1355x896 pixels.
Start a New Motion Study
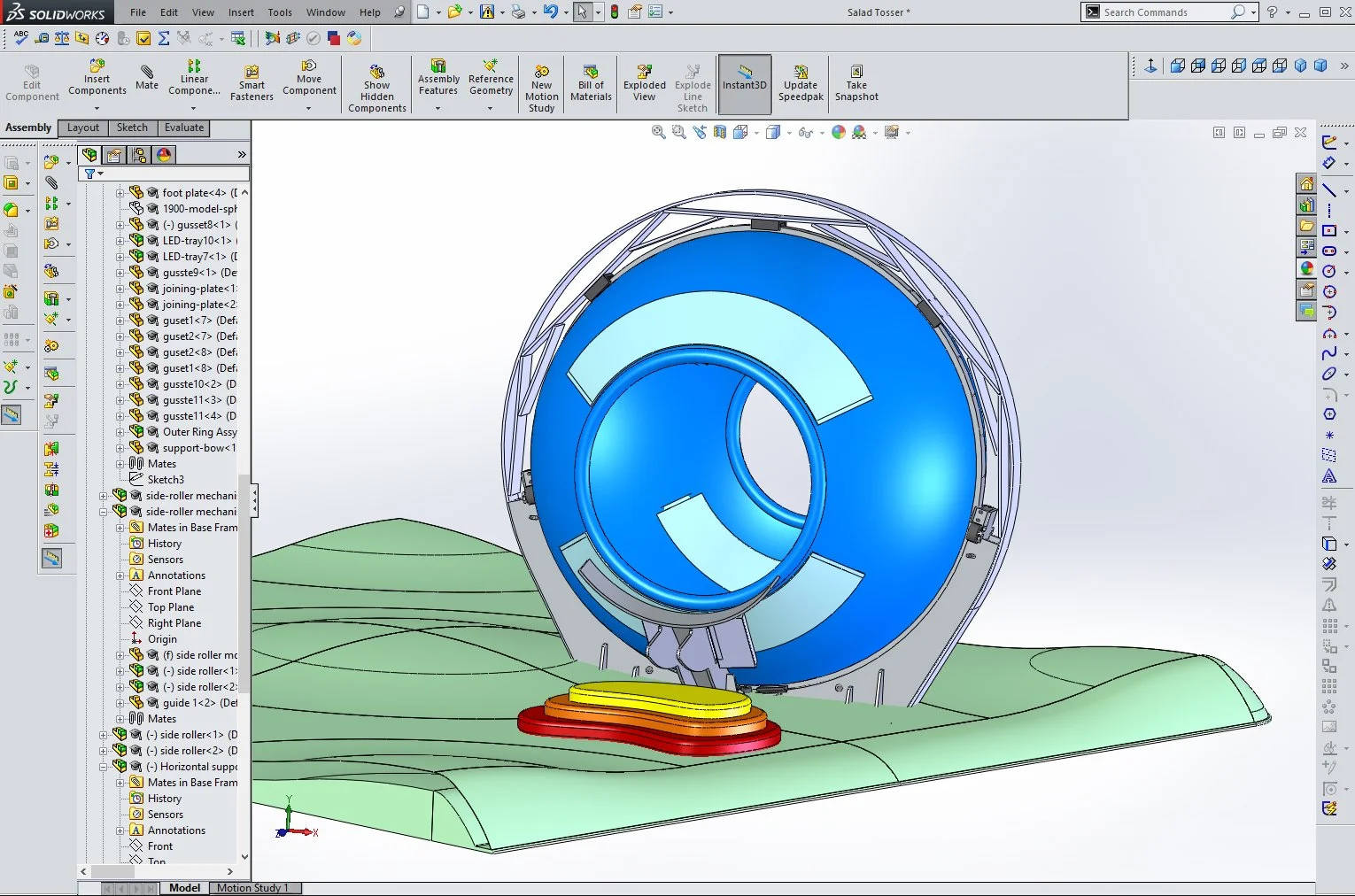pyautogui.click(x=541, y=82)
